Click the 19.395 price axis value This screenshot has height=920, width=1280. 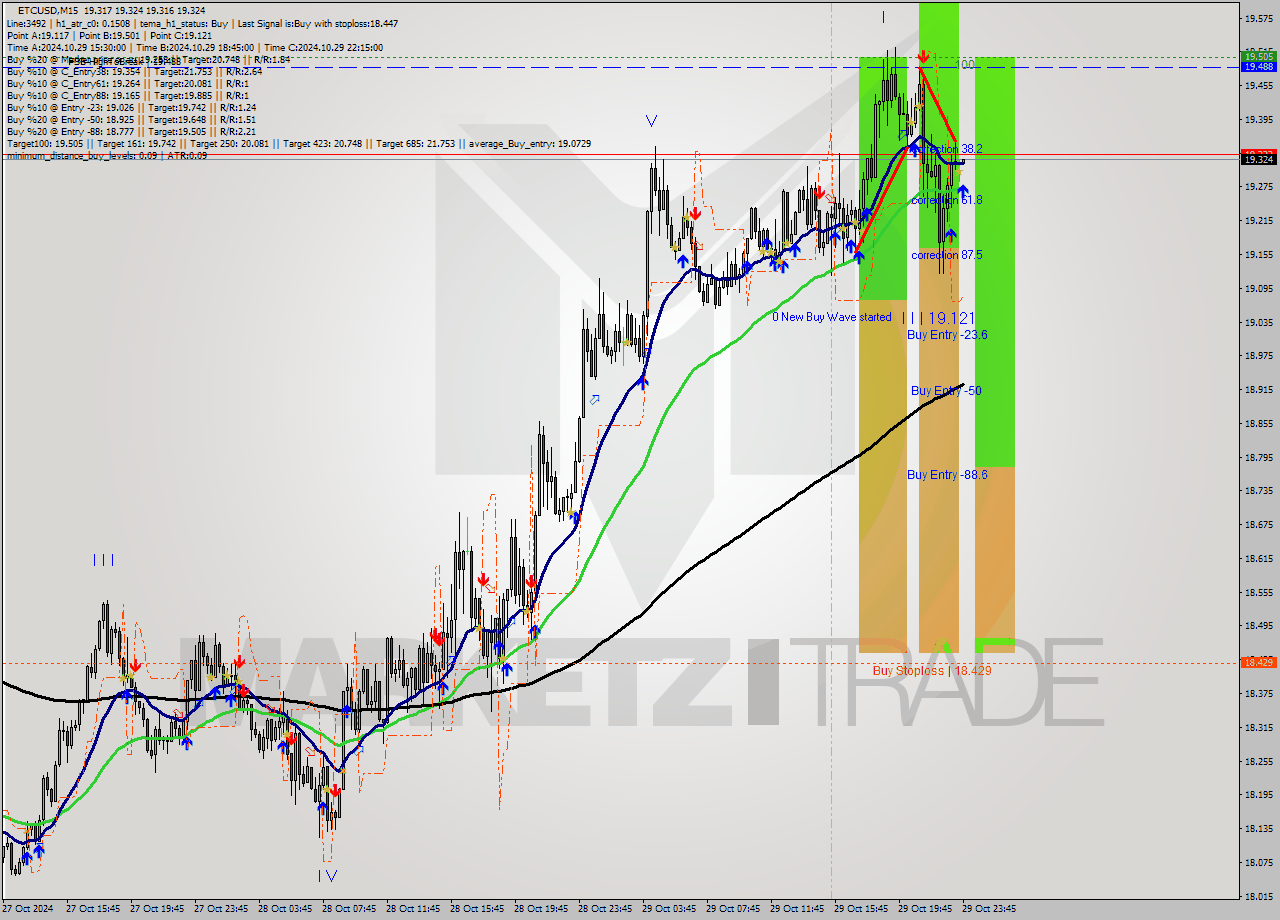pos(1259,119)
